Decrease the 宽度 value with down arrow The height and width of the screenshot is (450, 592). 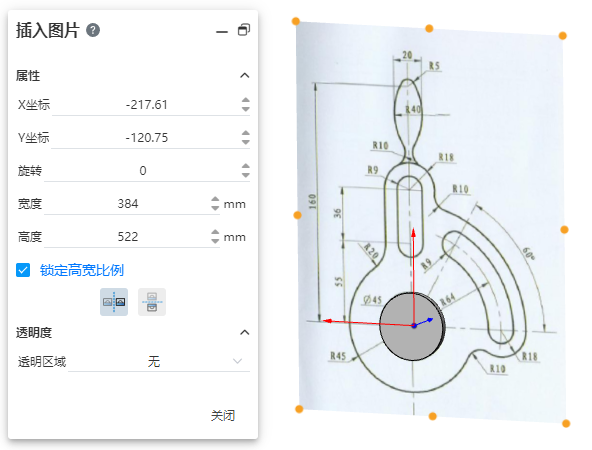pos(215,208)
